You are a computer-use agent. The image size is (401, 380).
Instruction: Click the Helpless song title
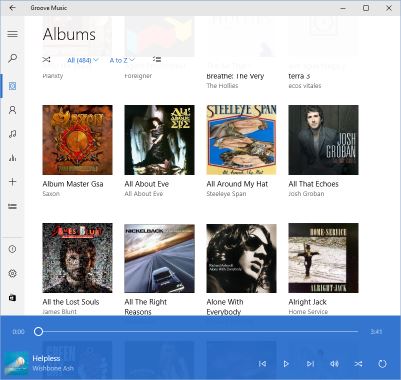tap(46, 359)
